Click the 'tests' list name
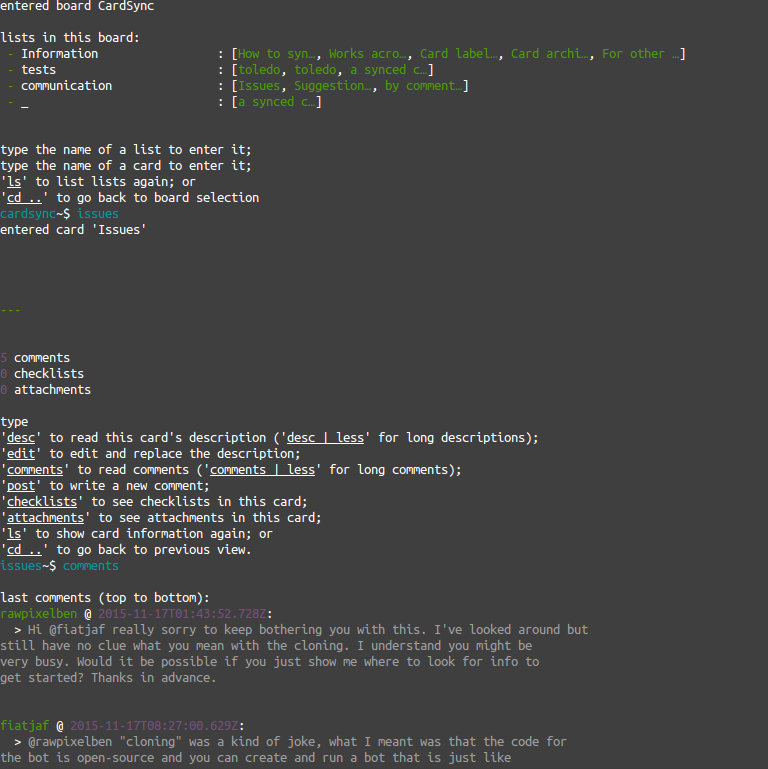The image size is (768, 769). coord(38,70)
